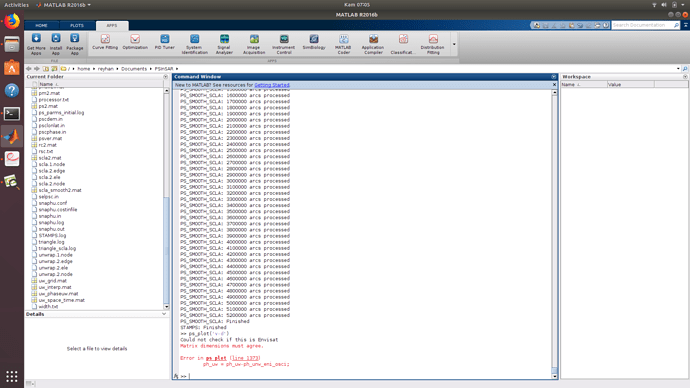Screen dimensions: 690x388
Task: Go back to previous folder
Action: click(x=29, y=69)
